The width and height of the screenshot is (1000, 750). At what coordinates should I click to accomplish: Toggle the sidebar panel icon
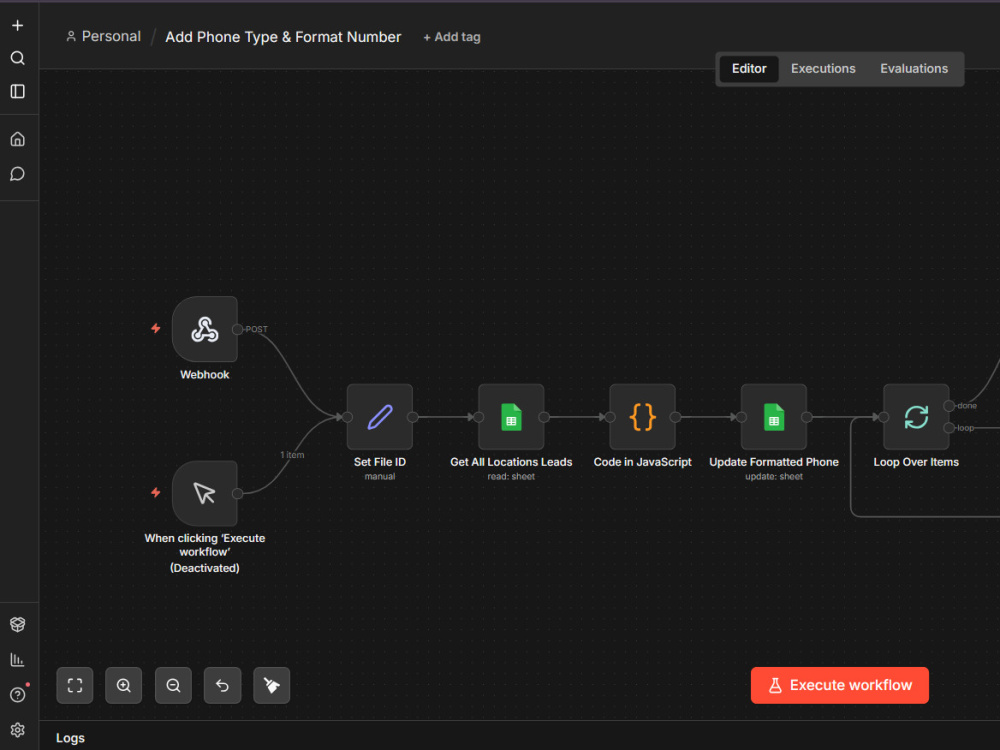coord(18,91)
